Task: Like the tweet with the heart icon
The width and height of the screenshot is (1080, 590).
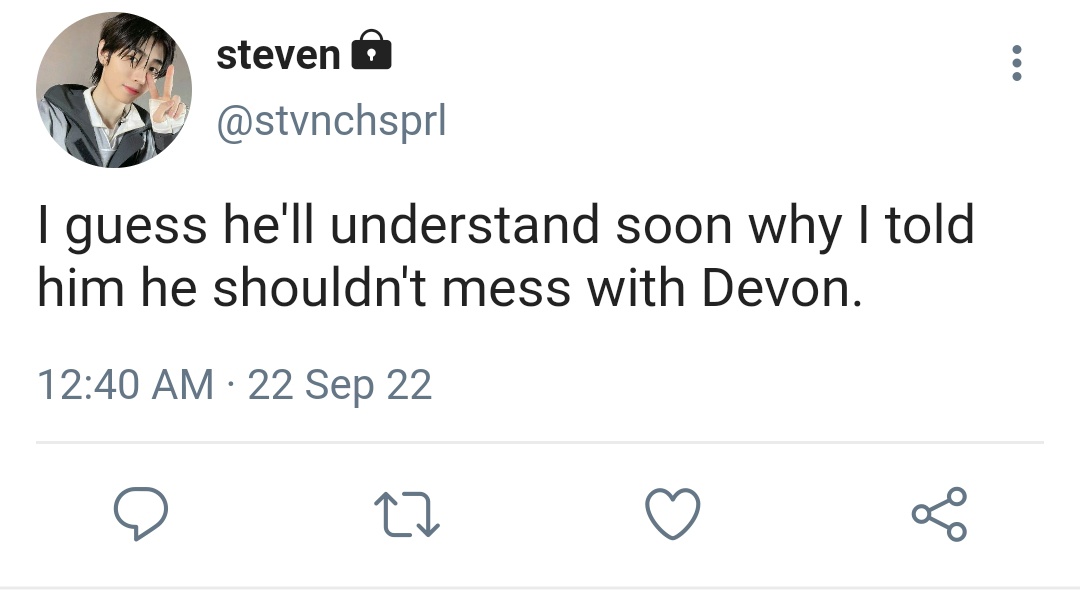Action: [x=673, y=514]
